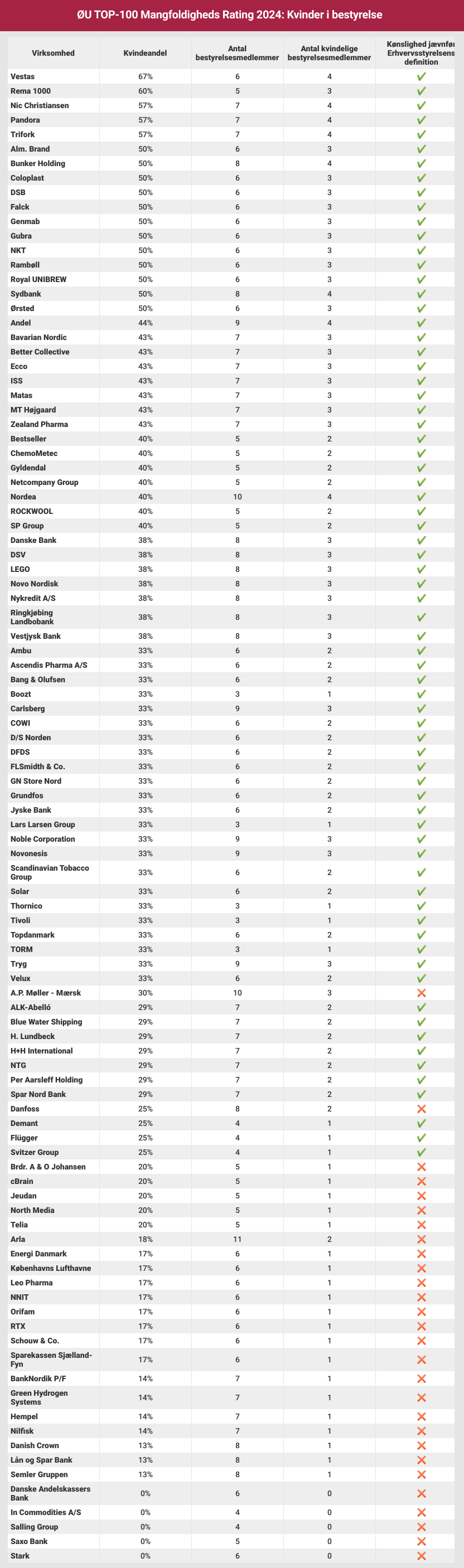Click the green checkmark in the Carlsberg row
This screenshot has width=464, height=1568.
pyautogui.click(x=420, y=708)
